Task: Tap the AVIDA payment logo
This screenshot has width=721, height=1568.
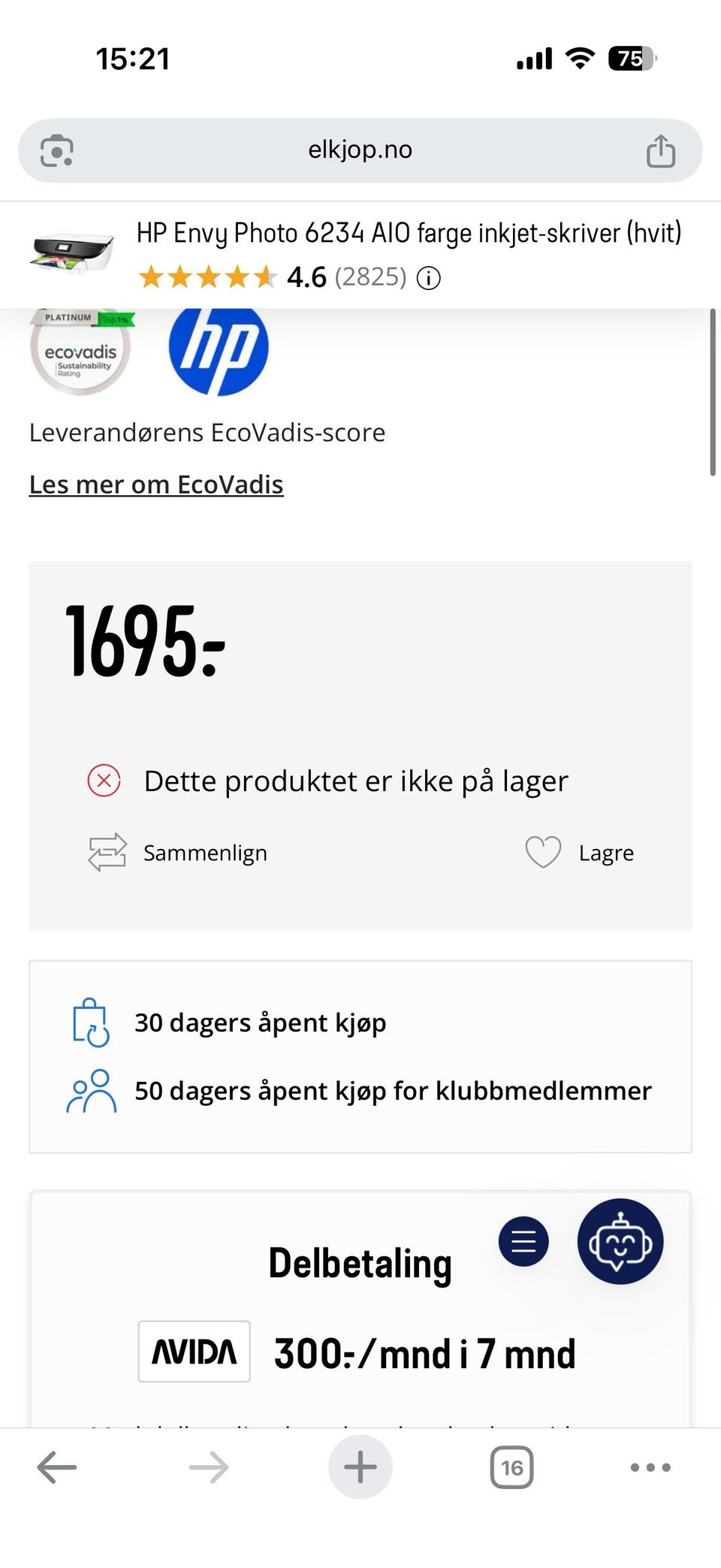Action: point(194,1352)
